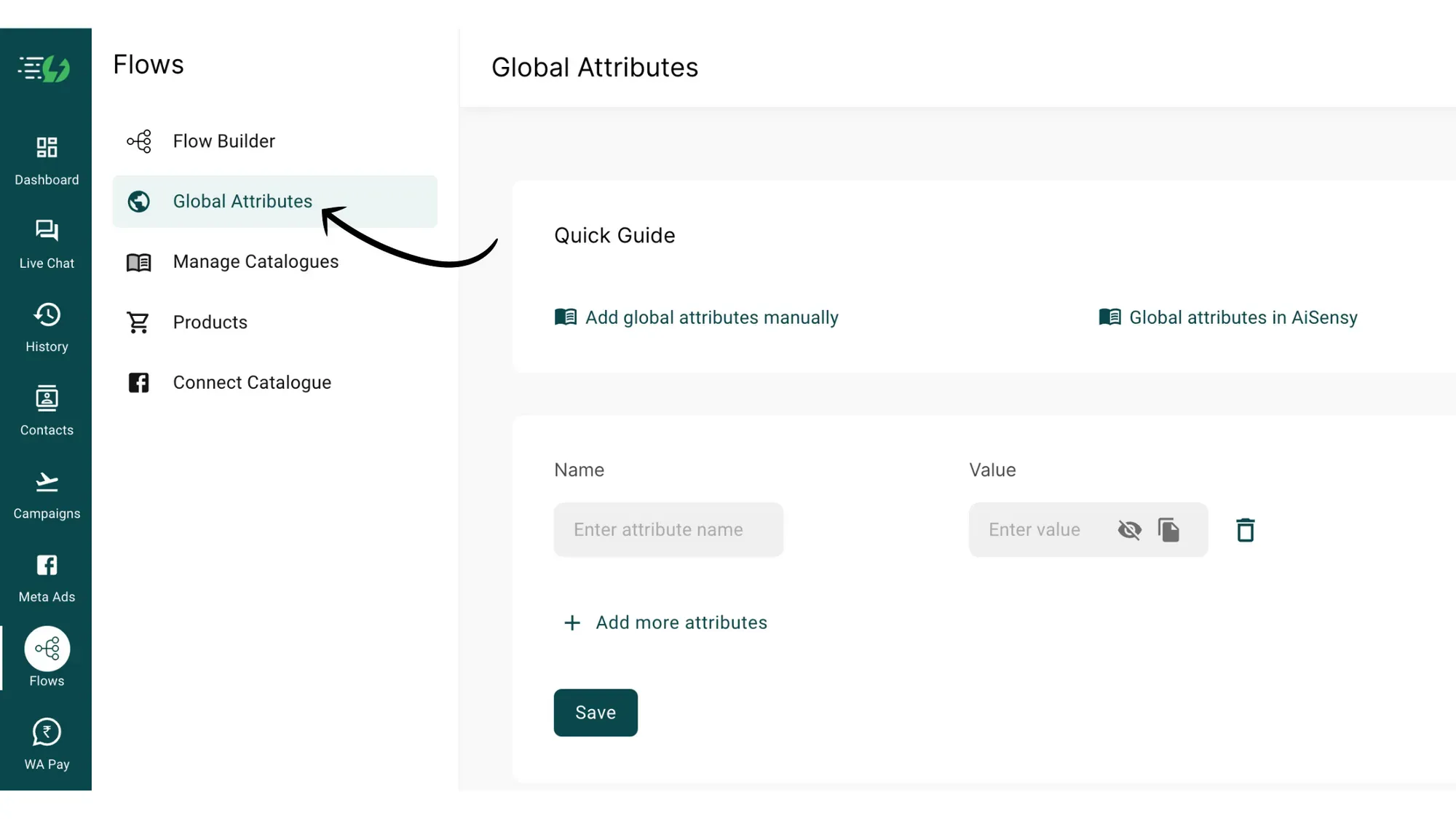
Task: Open WA Pay from the sidebar
Action: click(x=46, y=743)
